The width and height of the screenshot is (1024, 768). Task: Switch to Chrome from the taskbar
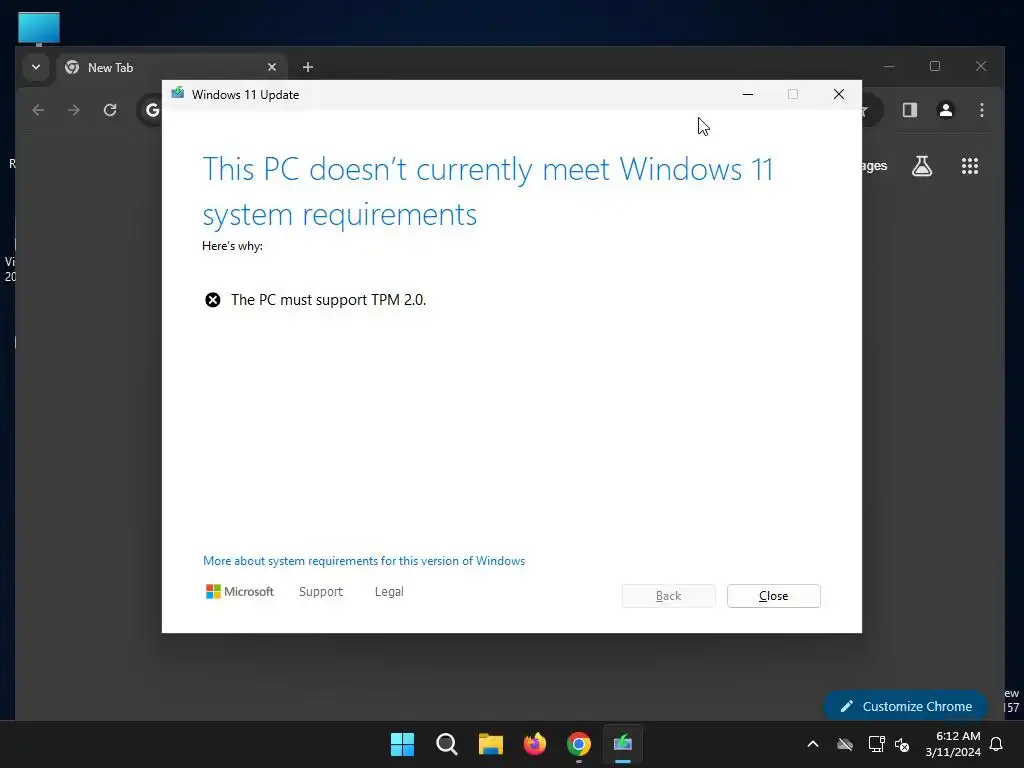tap(579, 744)
